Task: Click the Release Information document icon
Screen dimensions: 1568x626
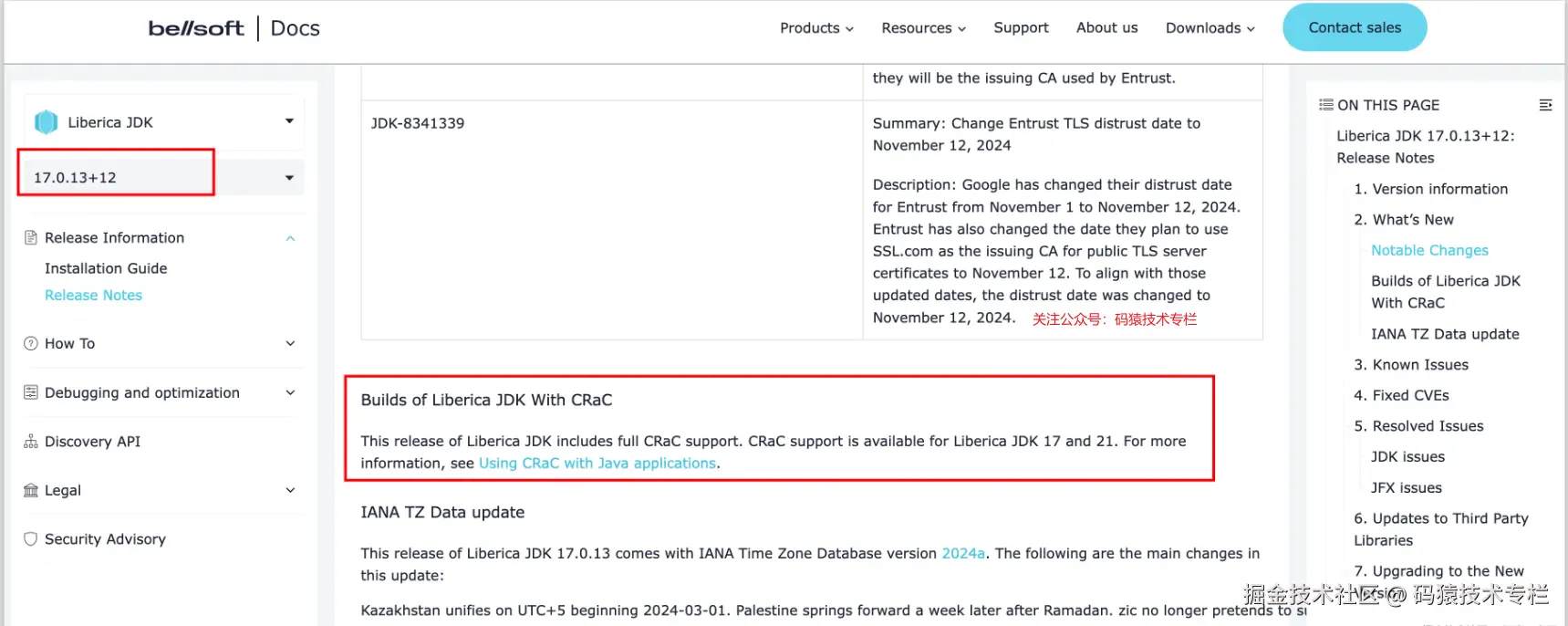Action: pos(31,238)
